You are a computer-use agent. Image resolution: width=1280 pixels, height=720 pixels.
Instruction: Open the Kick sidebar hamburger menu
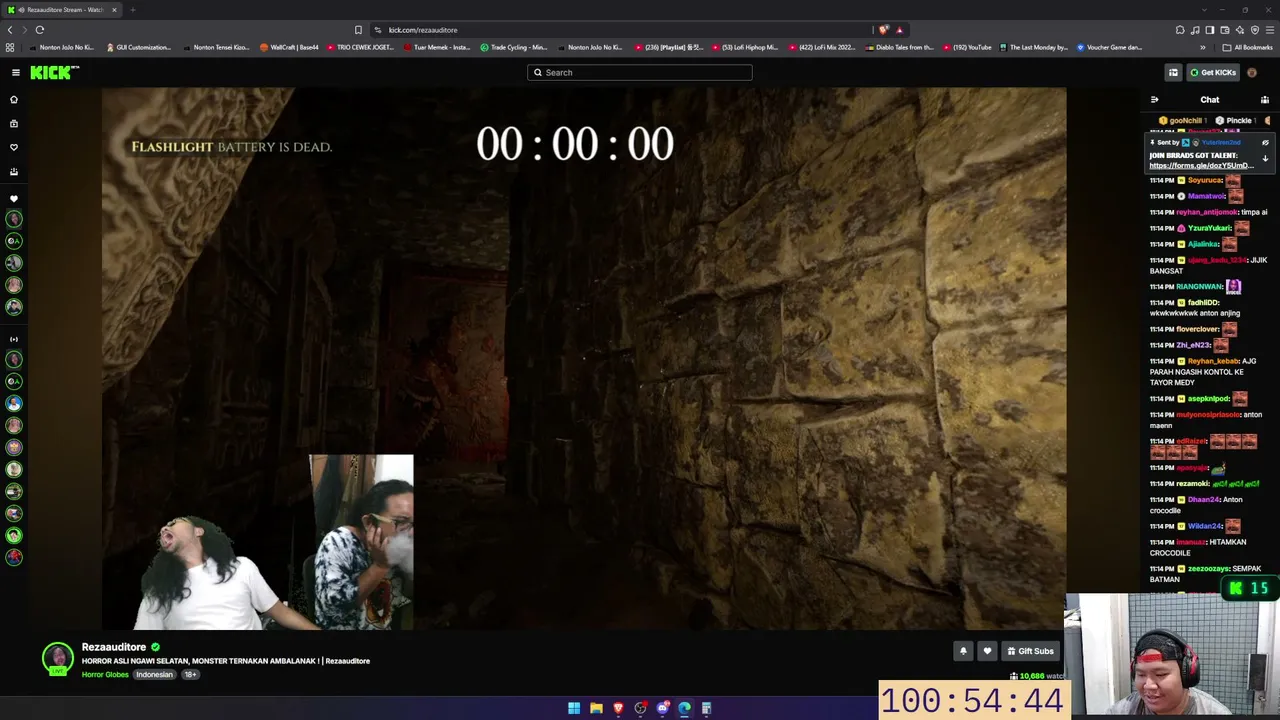pos(16,72)
